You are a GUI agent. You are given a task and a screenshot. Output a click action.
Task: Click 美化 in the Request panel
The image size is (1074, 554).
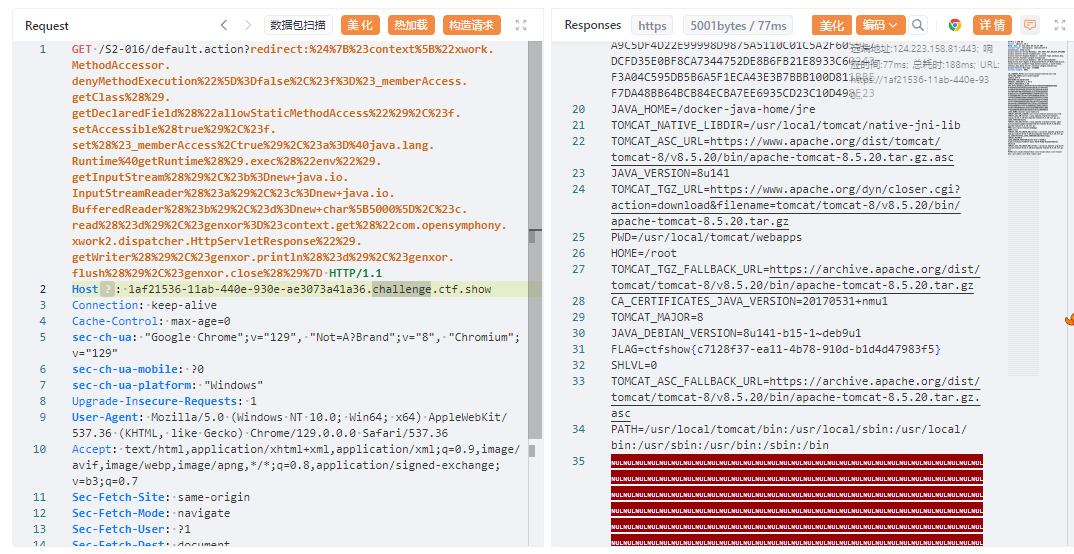point(360,25)
